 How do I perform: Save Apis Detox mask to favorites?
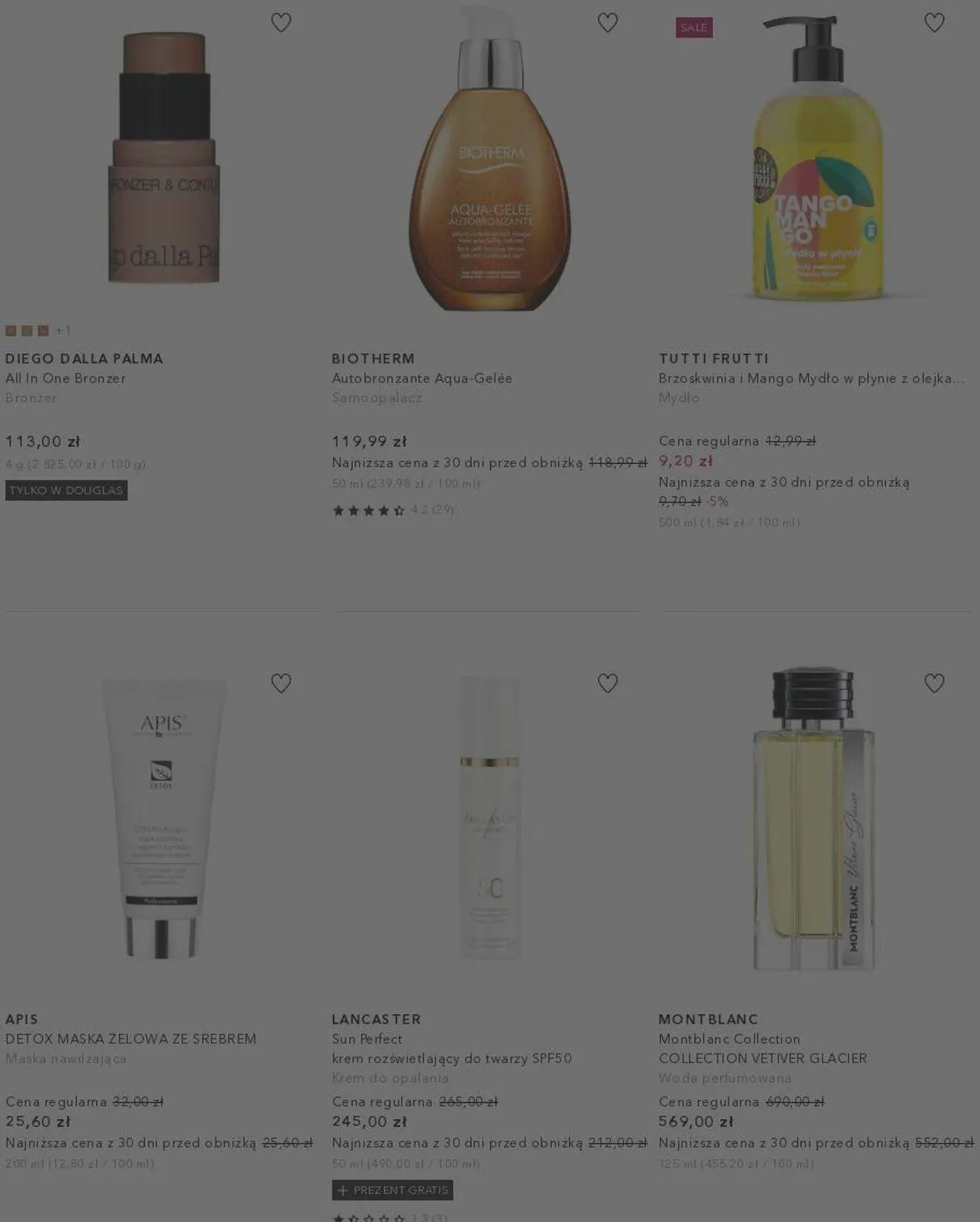coord(281,684)
